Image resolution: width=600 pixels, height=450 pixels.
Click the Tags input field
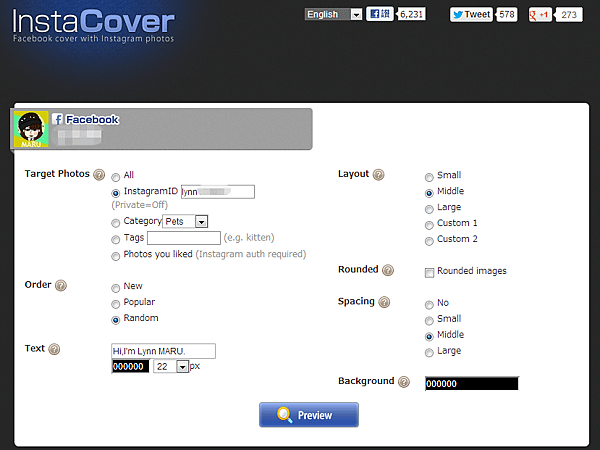tap(184, 238)
